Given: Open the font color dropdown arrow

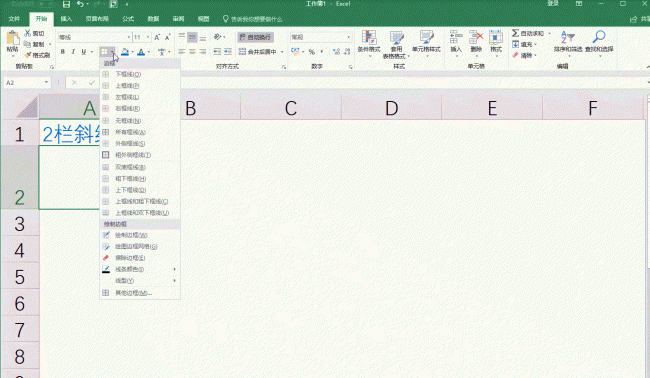Looking at the screenshot, I should tap(149, 52).
